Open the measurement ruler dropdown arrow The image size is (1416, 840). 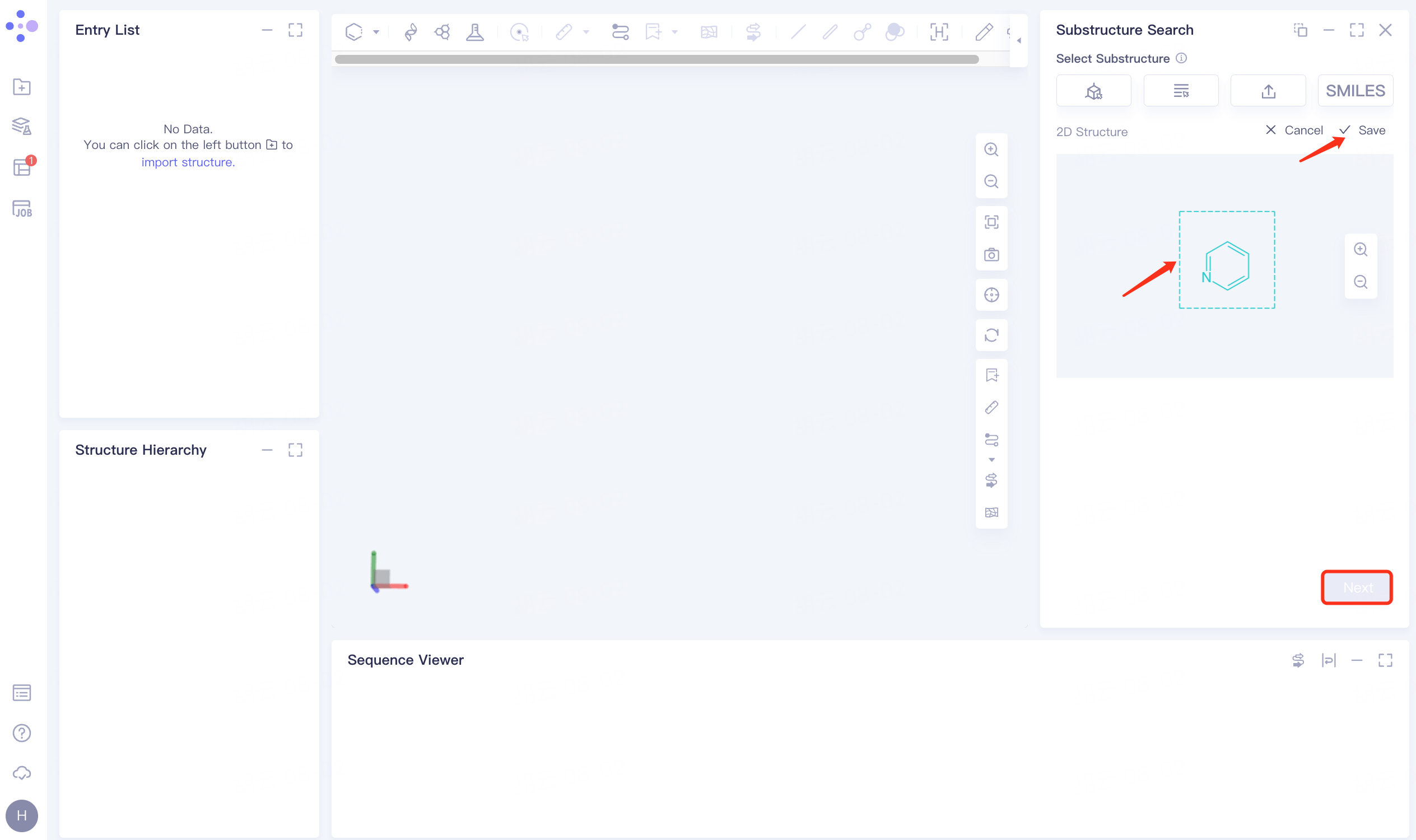click(x=586, y=32)
